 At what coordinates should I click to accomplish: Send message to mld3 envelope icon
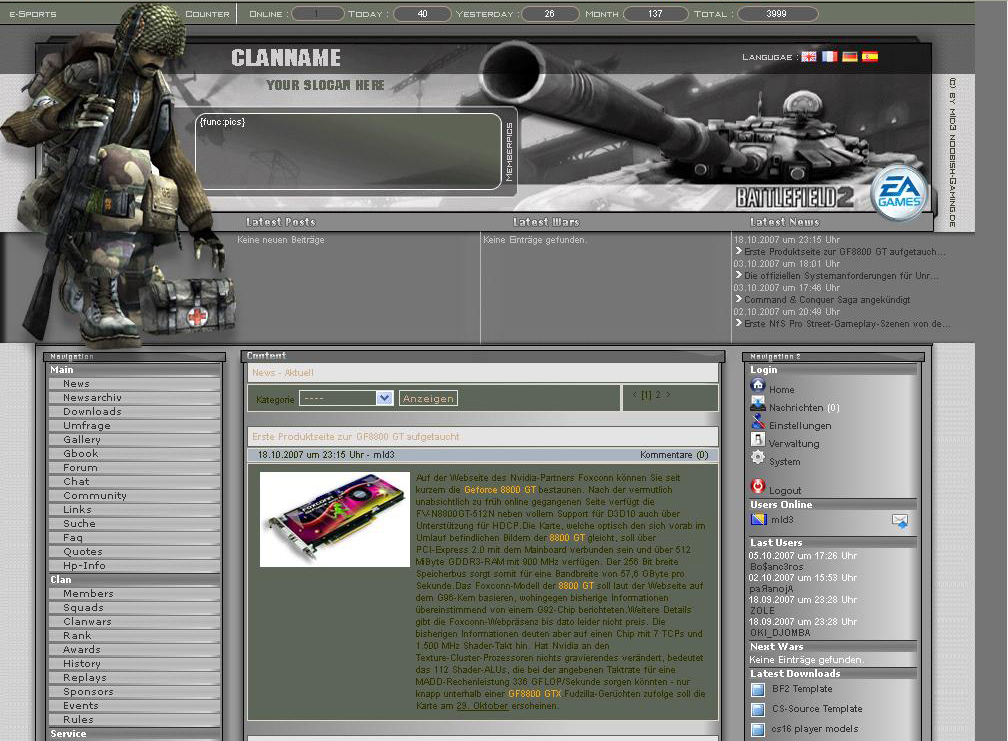(x=900, y=521)
